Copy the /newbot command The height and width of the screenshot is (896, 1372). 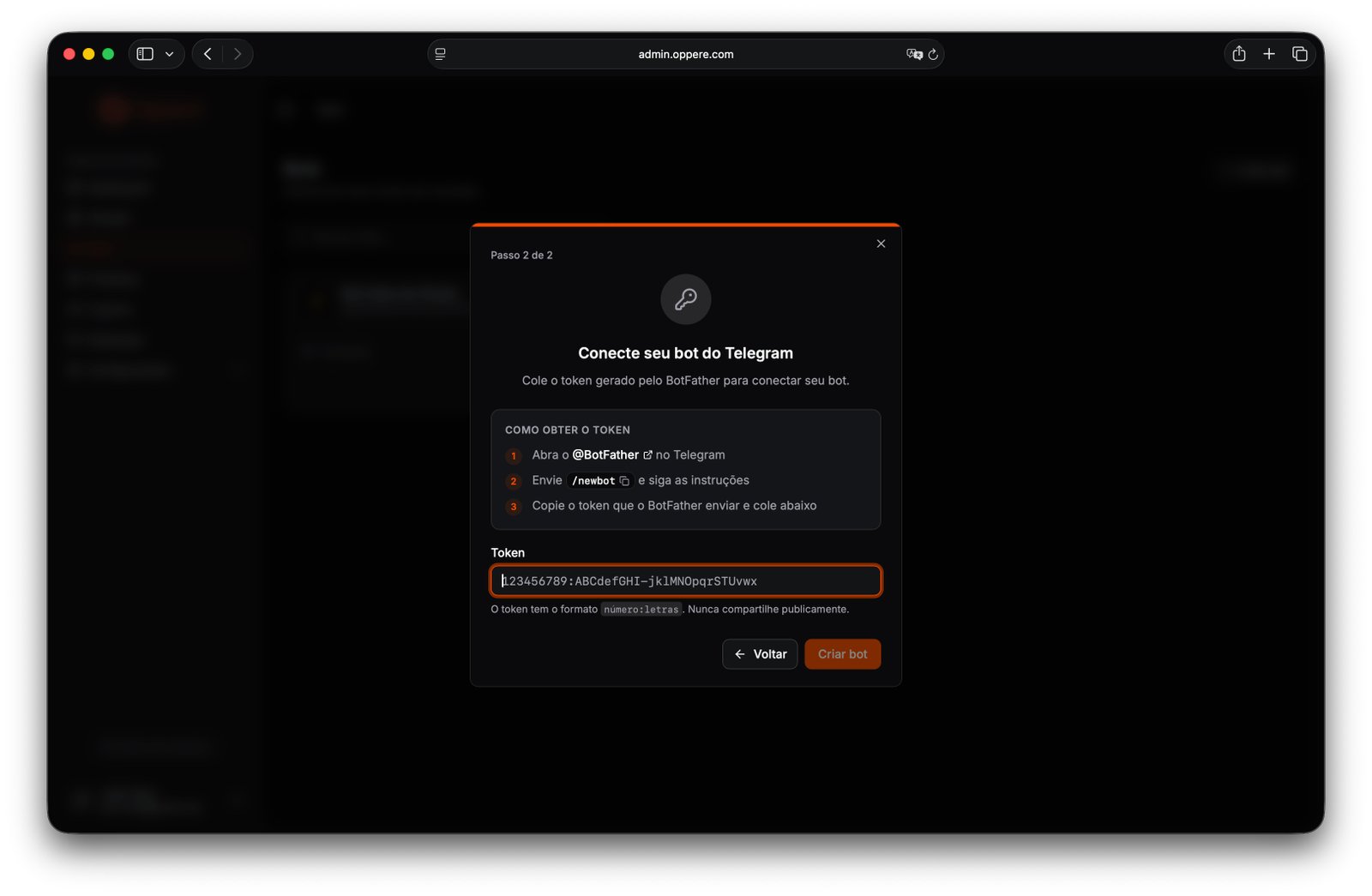pos(624,481)
